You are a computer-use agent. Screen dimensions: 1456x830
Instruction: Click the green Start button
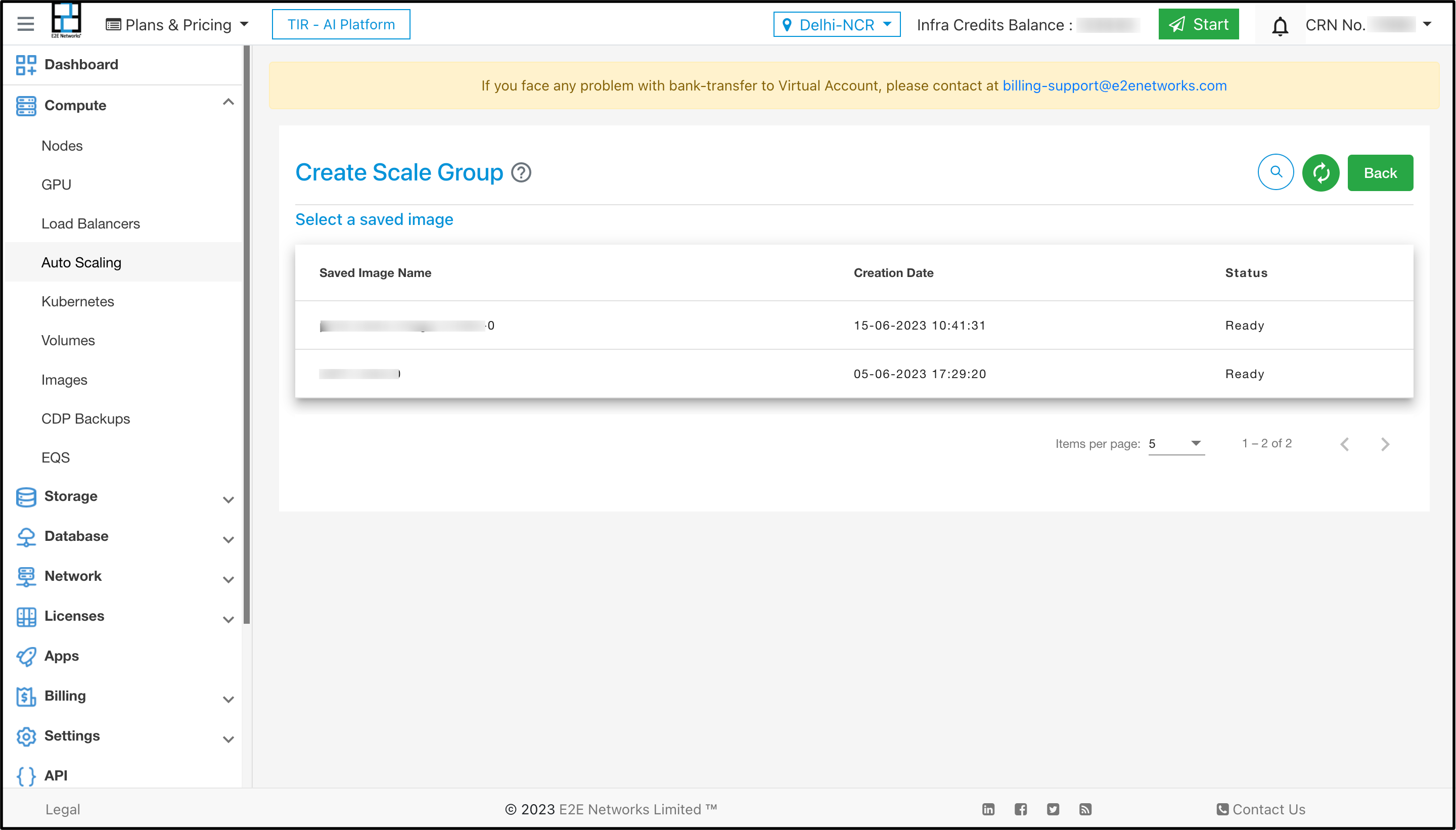click(1198, 24)
